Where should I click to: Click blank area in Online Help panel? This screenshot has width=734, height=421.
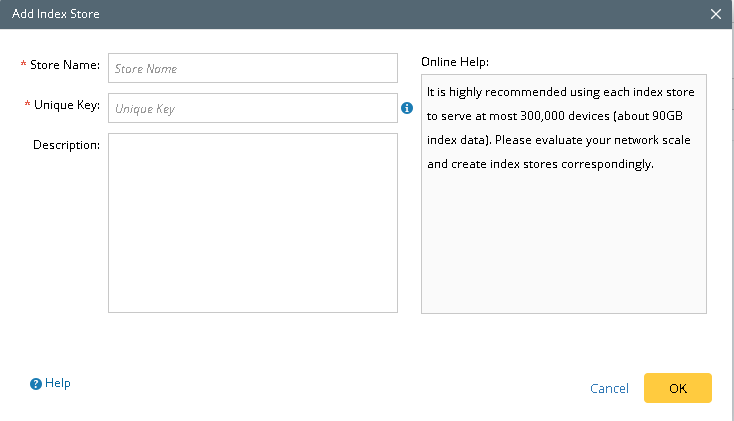click(563, 250)
